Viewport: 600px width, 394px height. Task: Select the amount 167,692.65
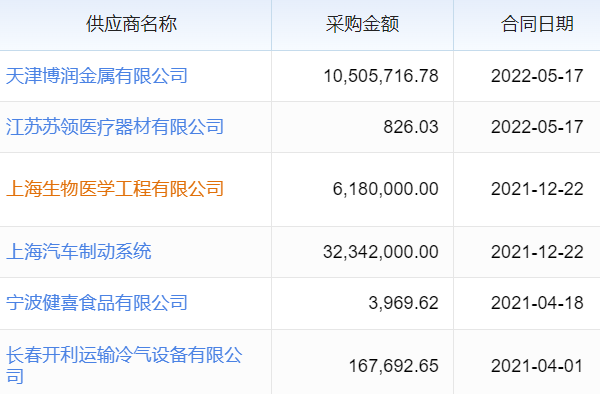393,366
